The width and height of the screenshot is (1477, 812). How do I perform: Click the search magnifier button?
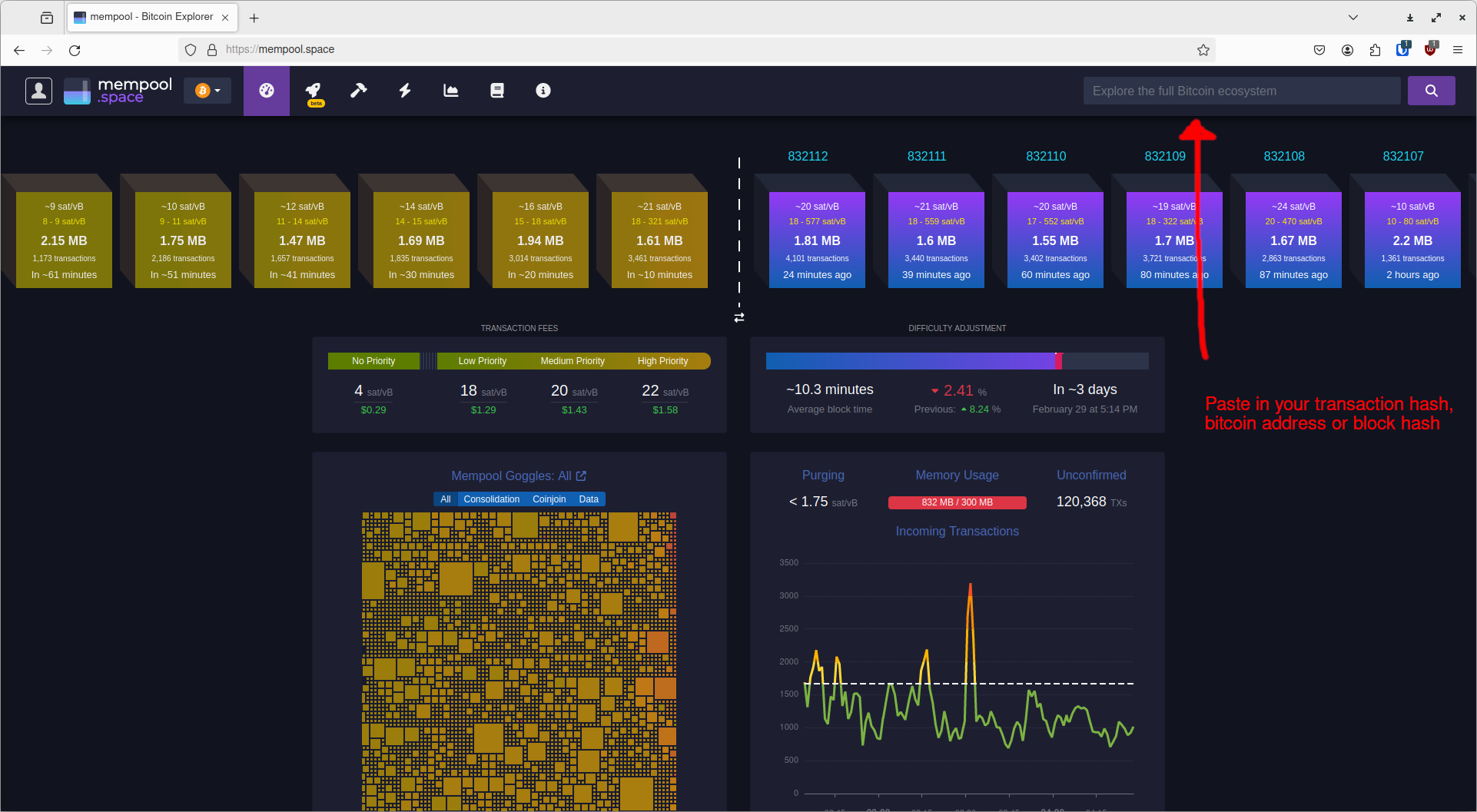1431,90
